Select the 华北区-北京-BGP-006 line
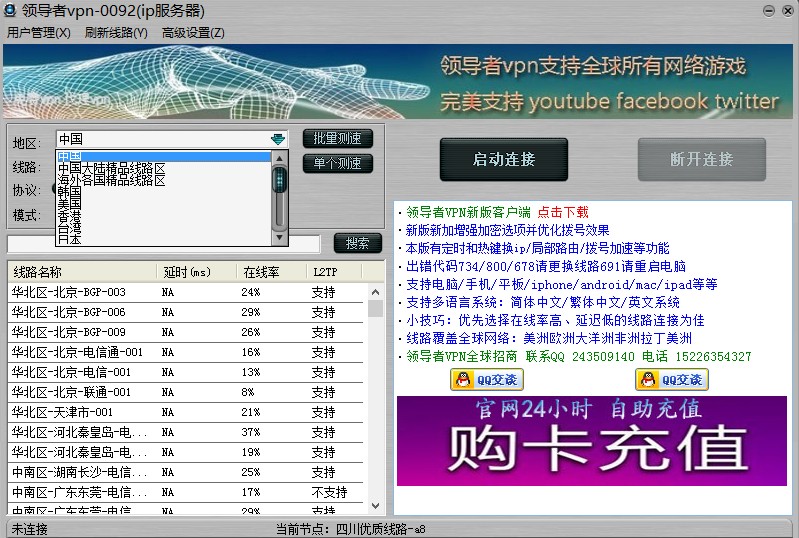 pyautogui.click(x=186, y=312)
